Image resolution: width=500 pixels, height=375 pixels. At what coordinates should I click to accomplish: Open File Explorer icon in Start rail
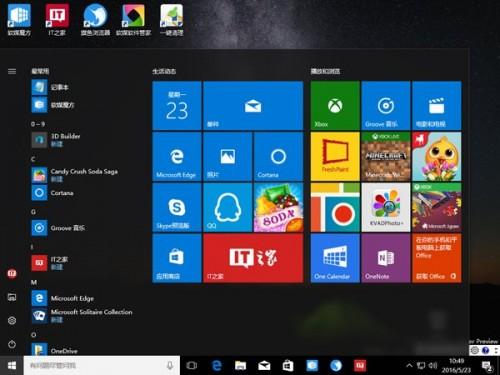[12, 297]
